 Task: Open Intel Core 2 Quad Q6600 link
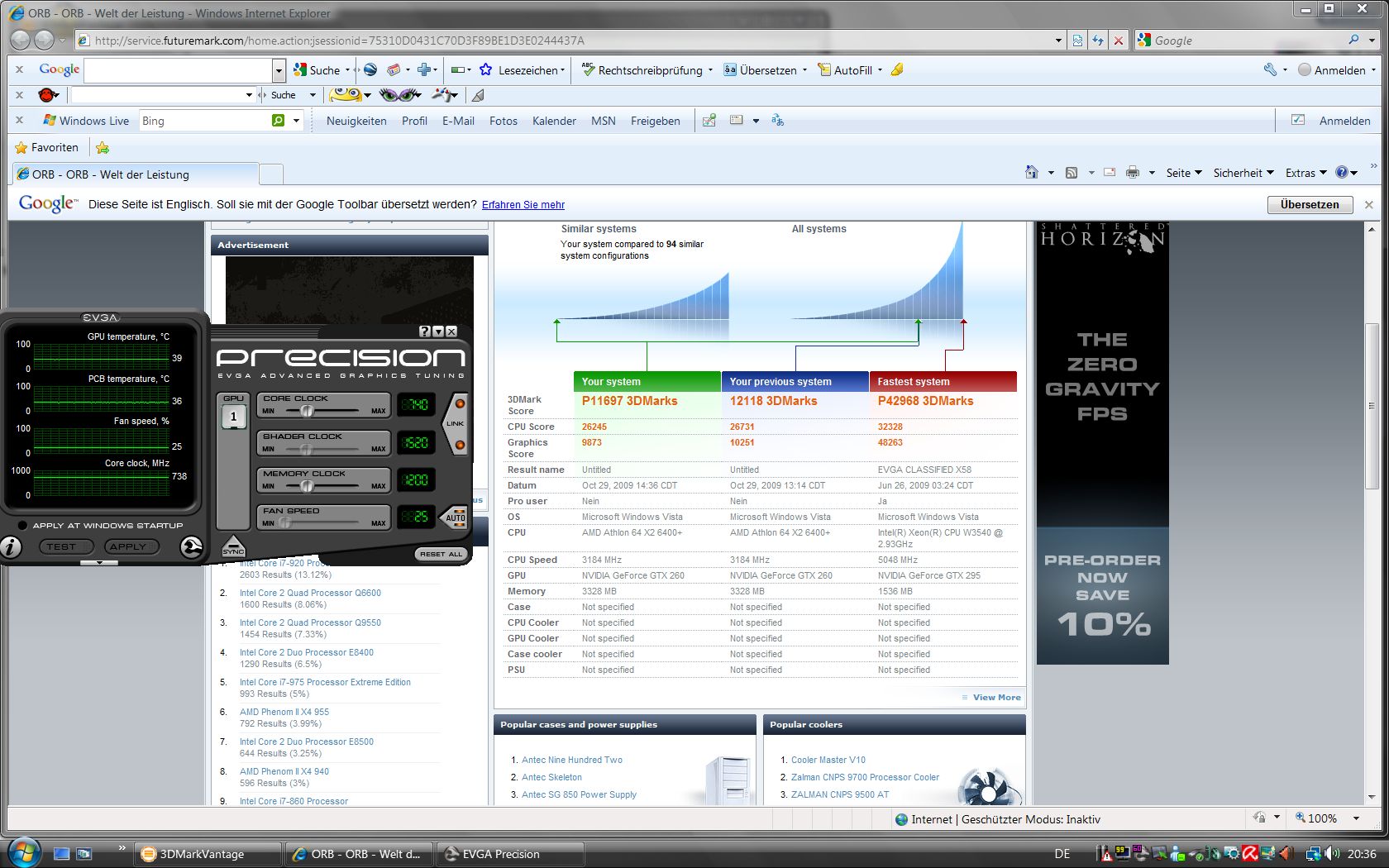click(x=310, y=593)
